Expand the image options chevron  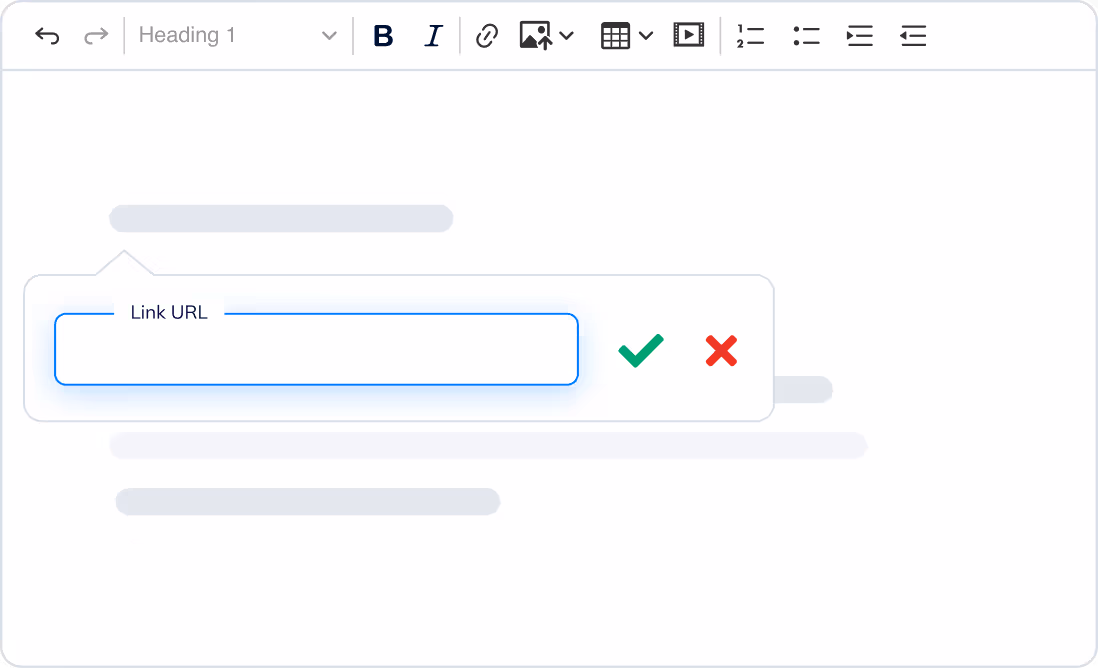point(567,36)
